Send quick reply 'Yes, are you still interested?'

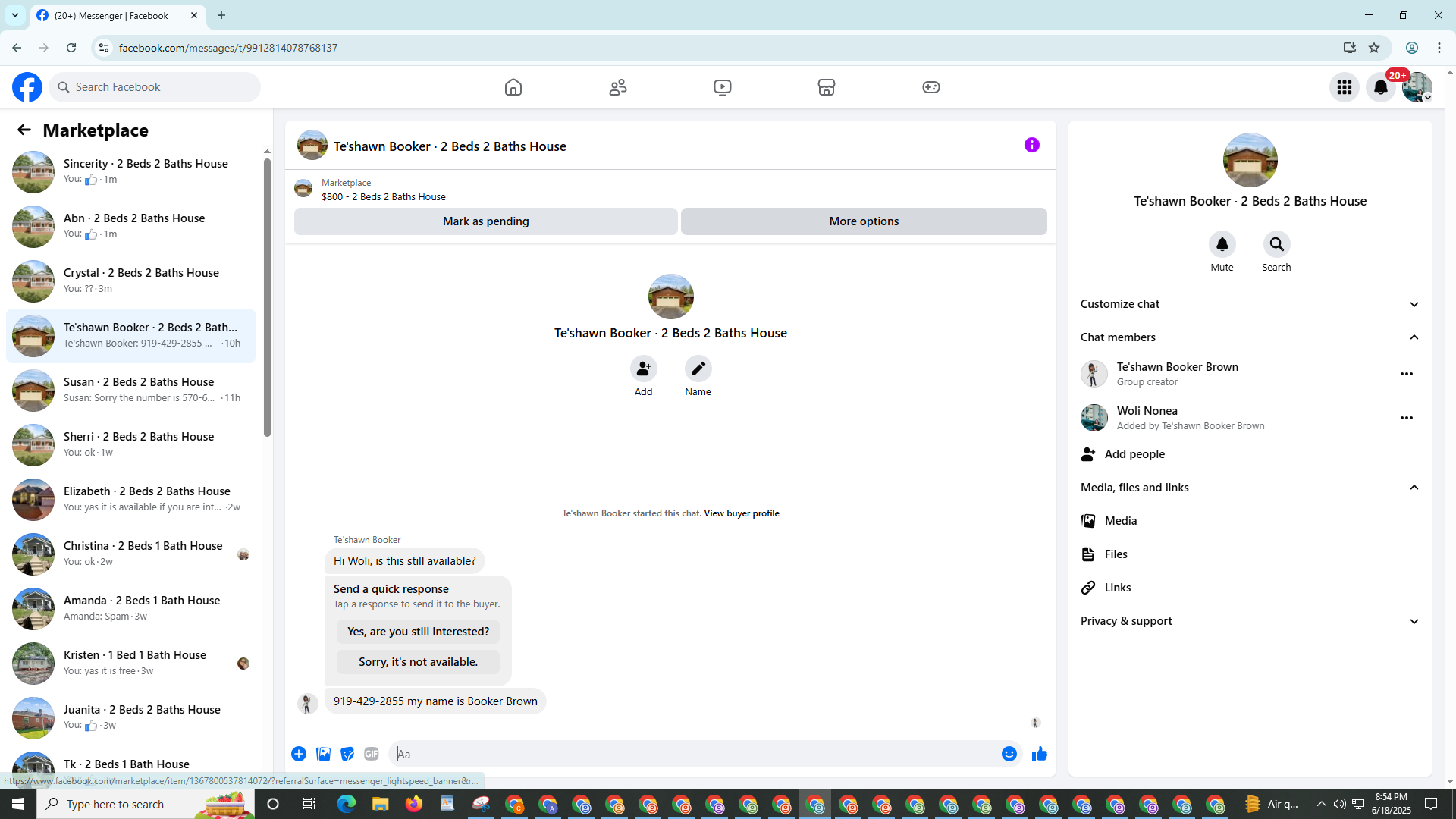(418, 632)
